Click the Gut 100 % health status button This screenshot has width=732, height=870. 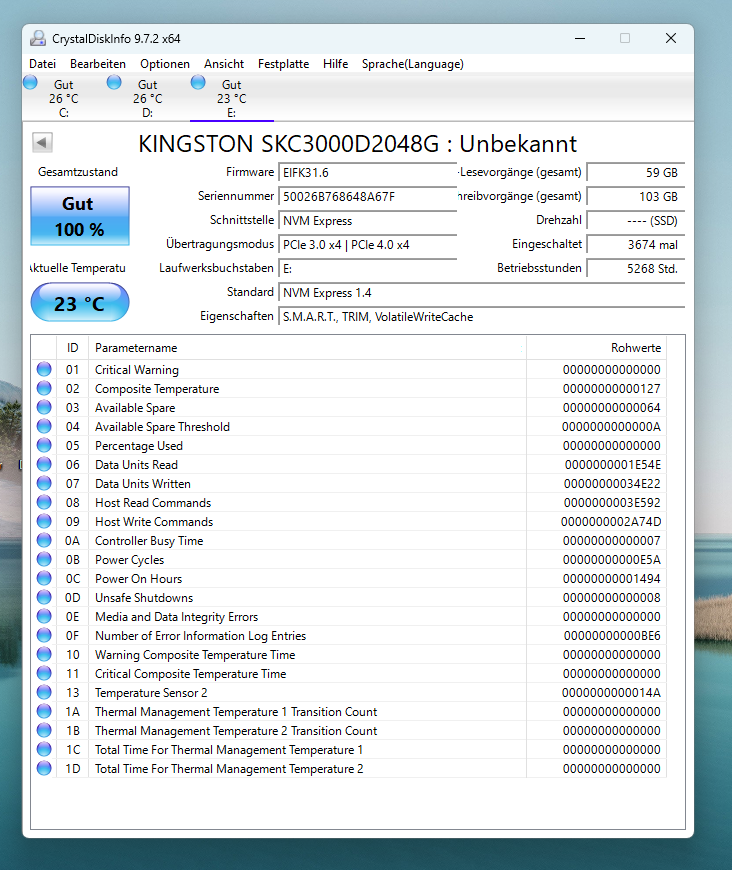[x=80, y=216]
